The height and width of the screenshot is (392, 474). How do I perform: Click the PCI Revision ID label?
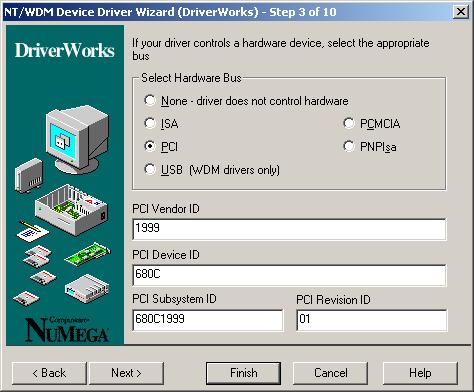click(333, 300)
